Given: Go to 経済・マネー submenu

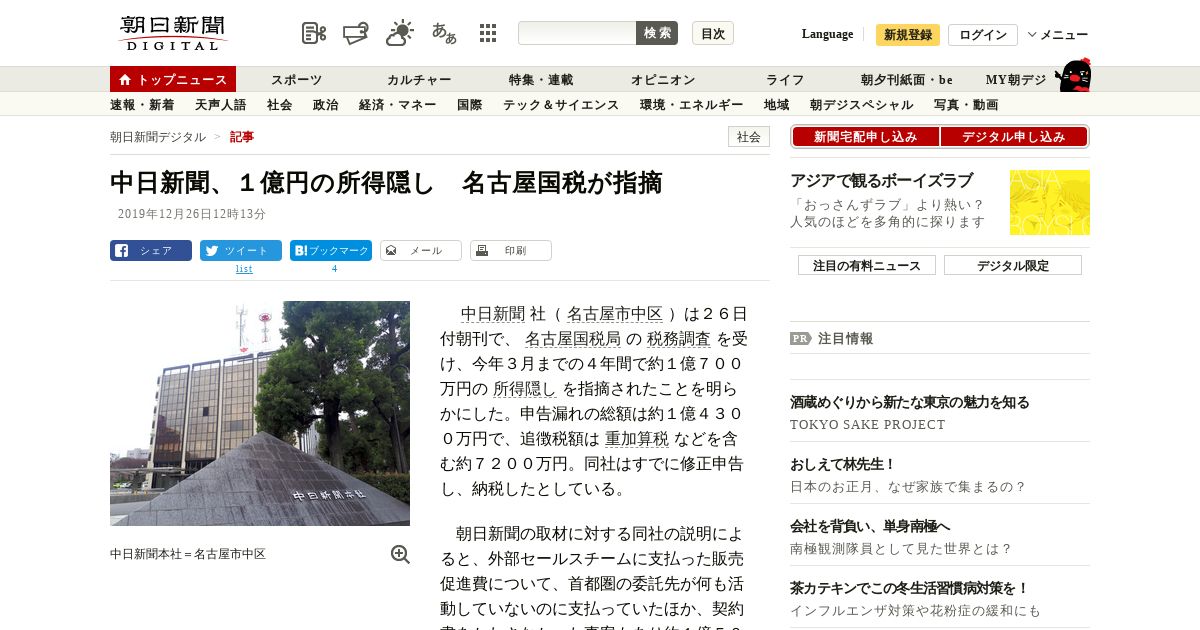Looking at the screenshot, I should 398,105.
